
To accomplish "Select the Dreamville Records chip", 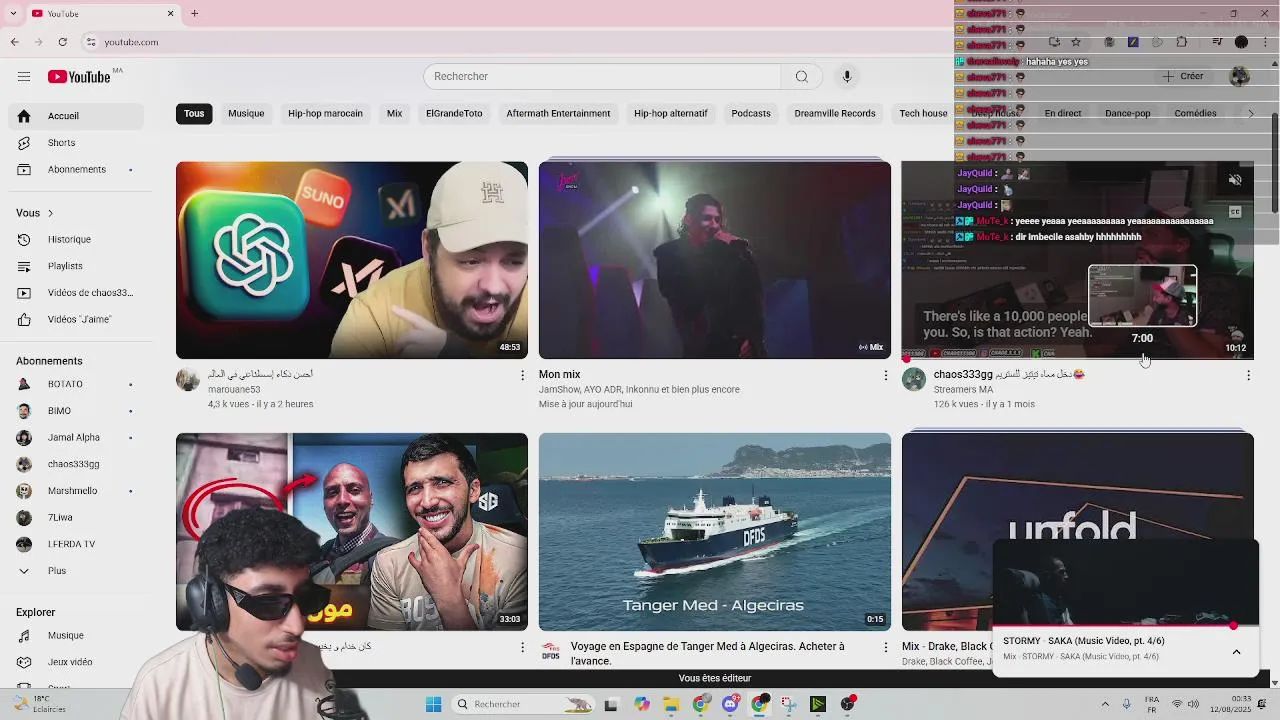I will [835, 114].
